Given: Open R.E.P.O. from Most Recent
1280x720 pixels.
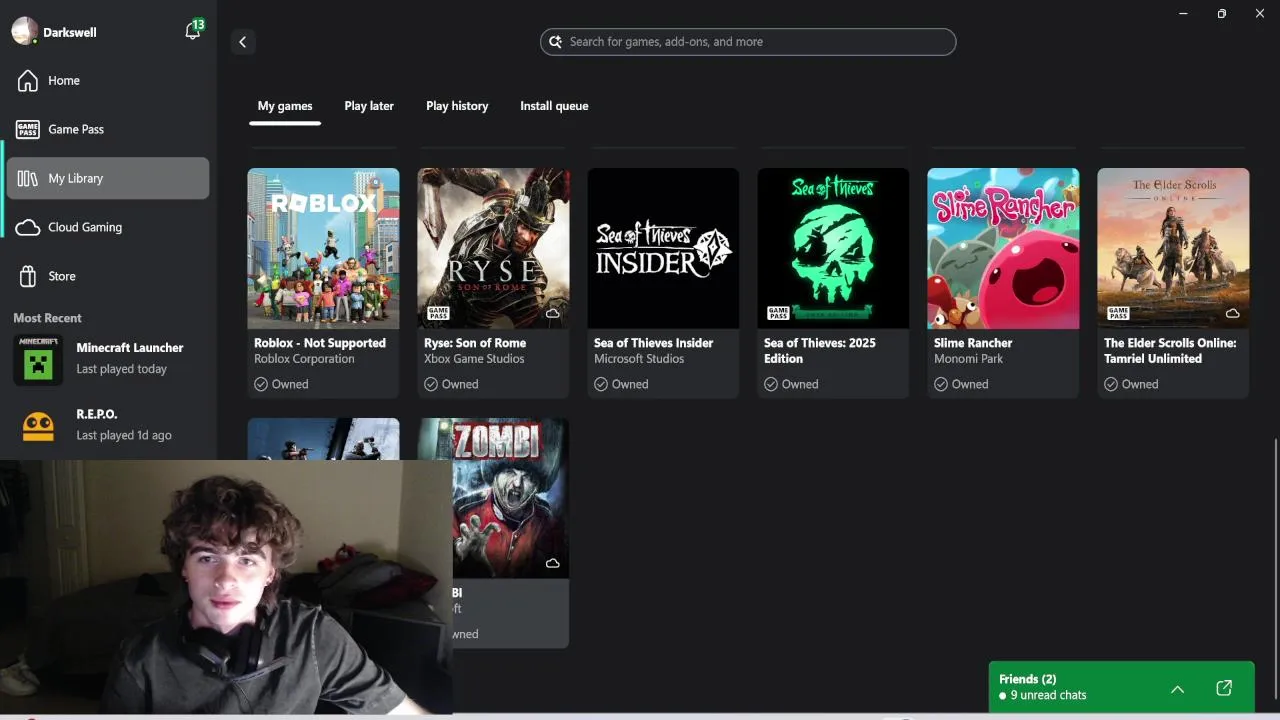Looking at the screenshot, I should pos(108,425).
